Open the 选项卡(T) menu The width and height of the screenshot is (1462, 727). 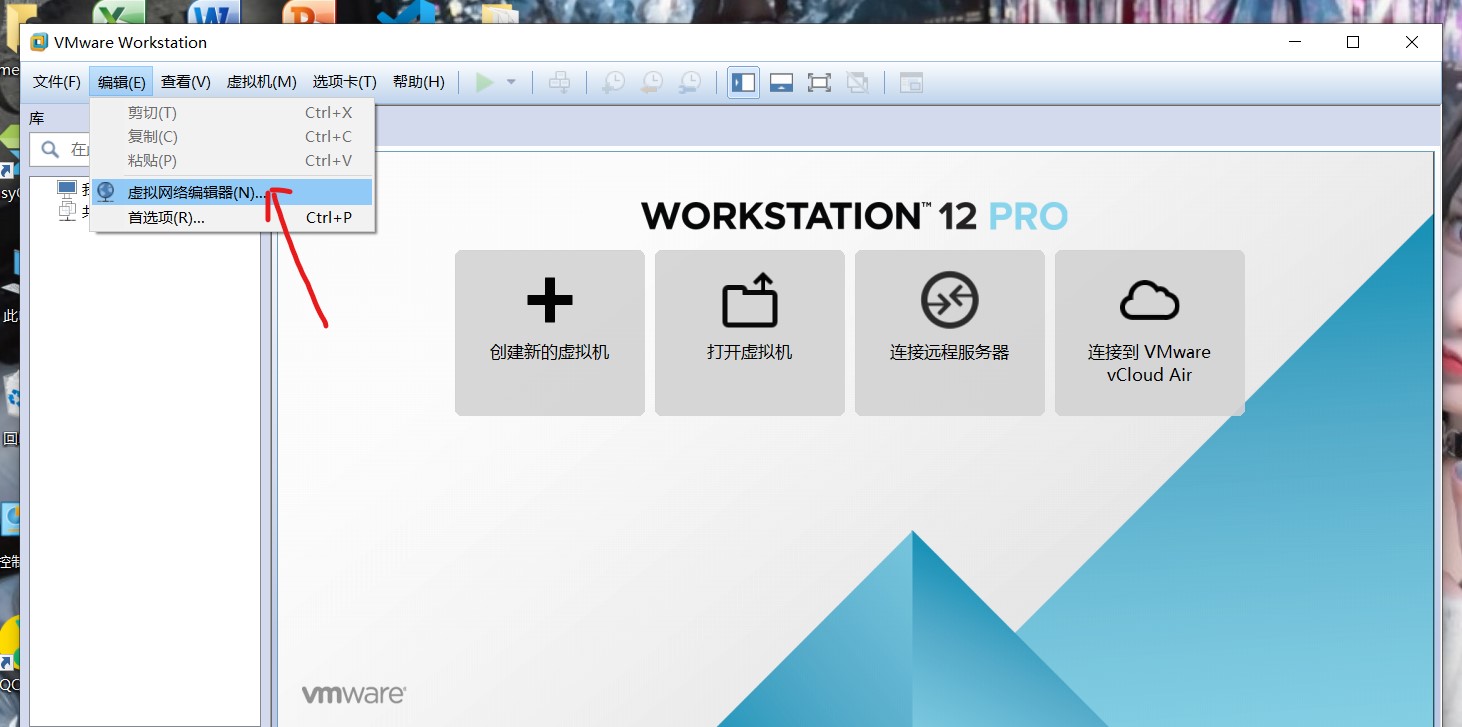click(345, 82)
